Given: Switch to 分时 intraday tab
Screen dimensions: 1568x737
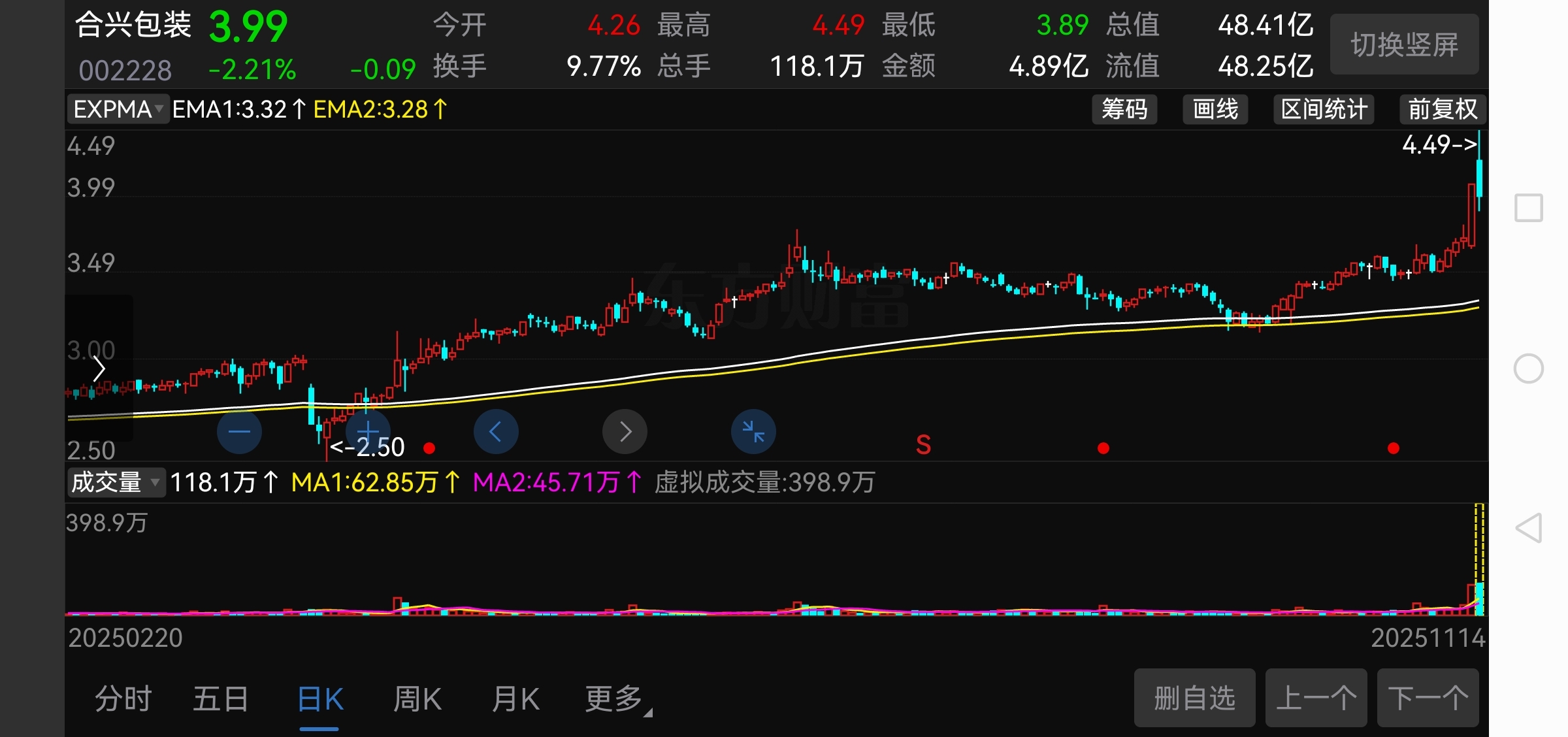Looking at the screenshot, I should pos(123,699).
